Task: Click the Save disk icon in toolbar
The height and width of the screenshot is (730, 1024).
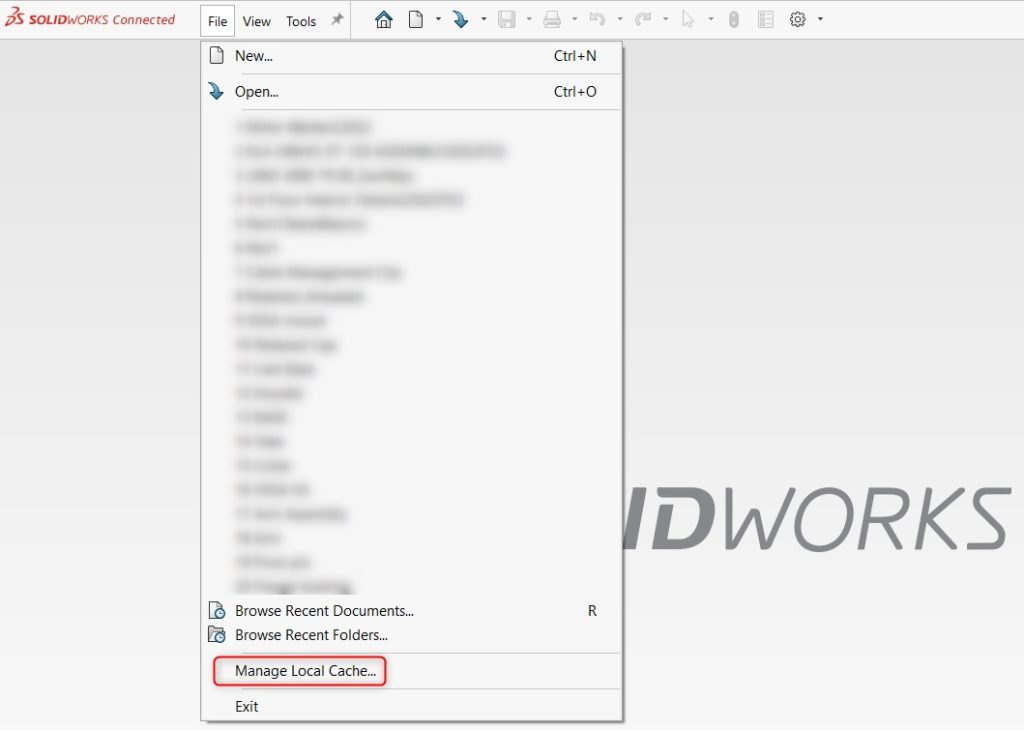Action: click(x=506, y=20)
